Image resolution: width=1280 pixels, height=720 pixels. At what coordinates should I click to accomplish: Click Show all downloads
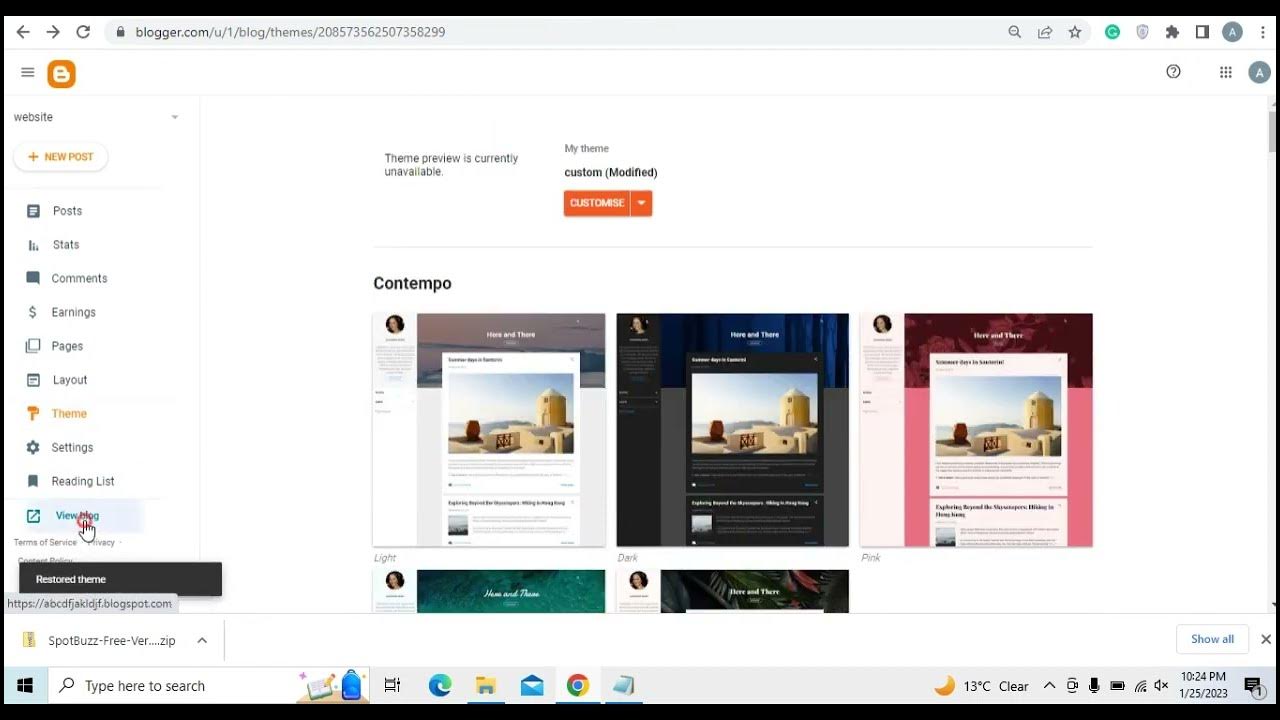tap(1212, 640)
